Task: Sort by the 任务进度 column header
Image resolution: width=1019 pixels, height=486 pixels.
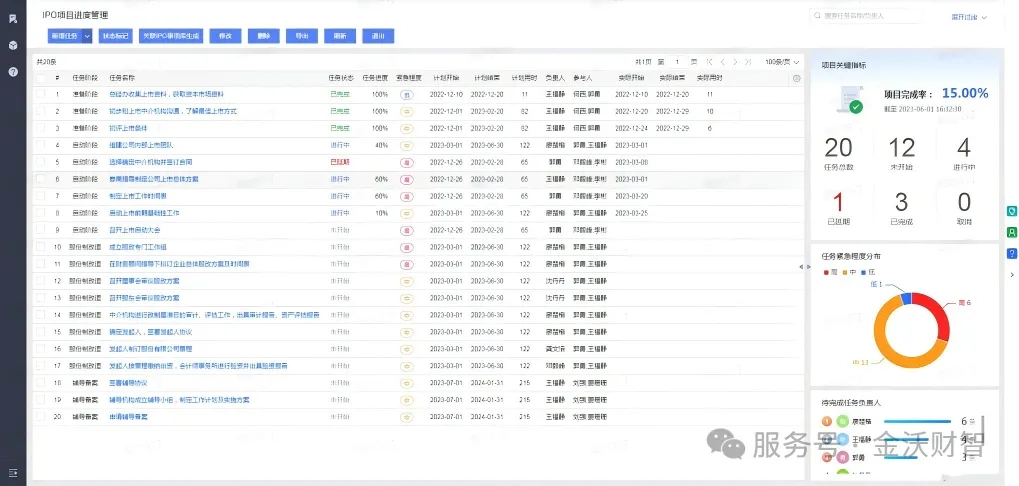Action: pos(375,78)
